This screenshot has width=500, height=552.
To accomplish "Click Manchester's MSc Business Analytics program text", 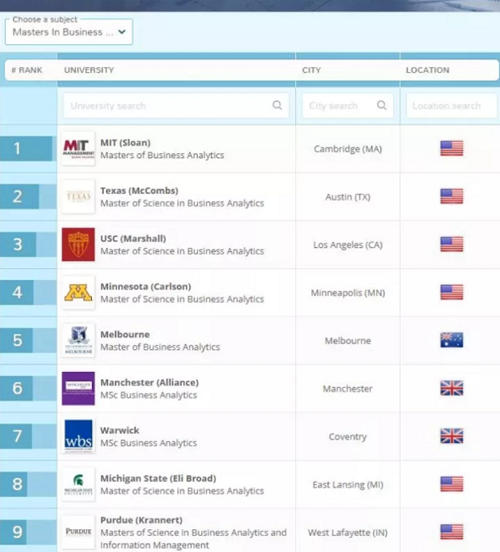I will click(x=149, y=395).
